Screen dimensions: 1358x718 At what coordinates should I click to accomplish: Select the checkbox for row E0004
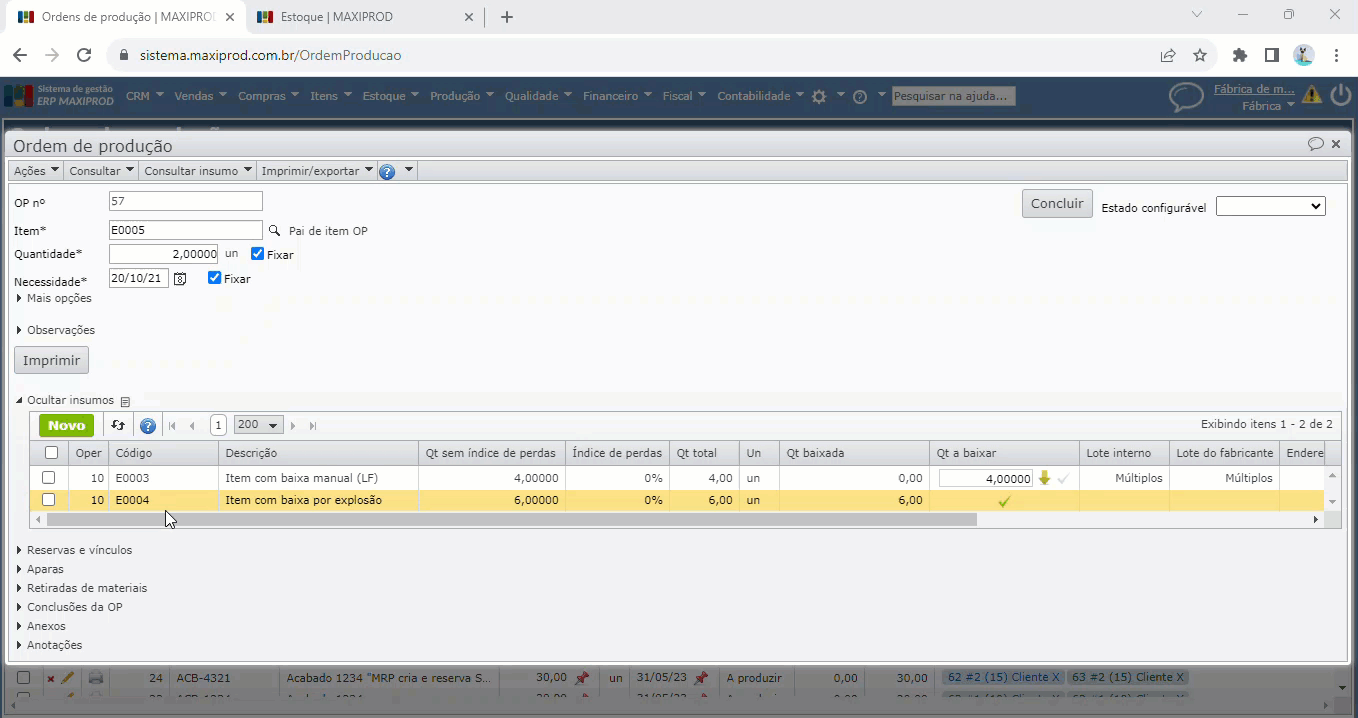49,500
